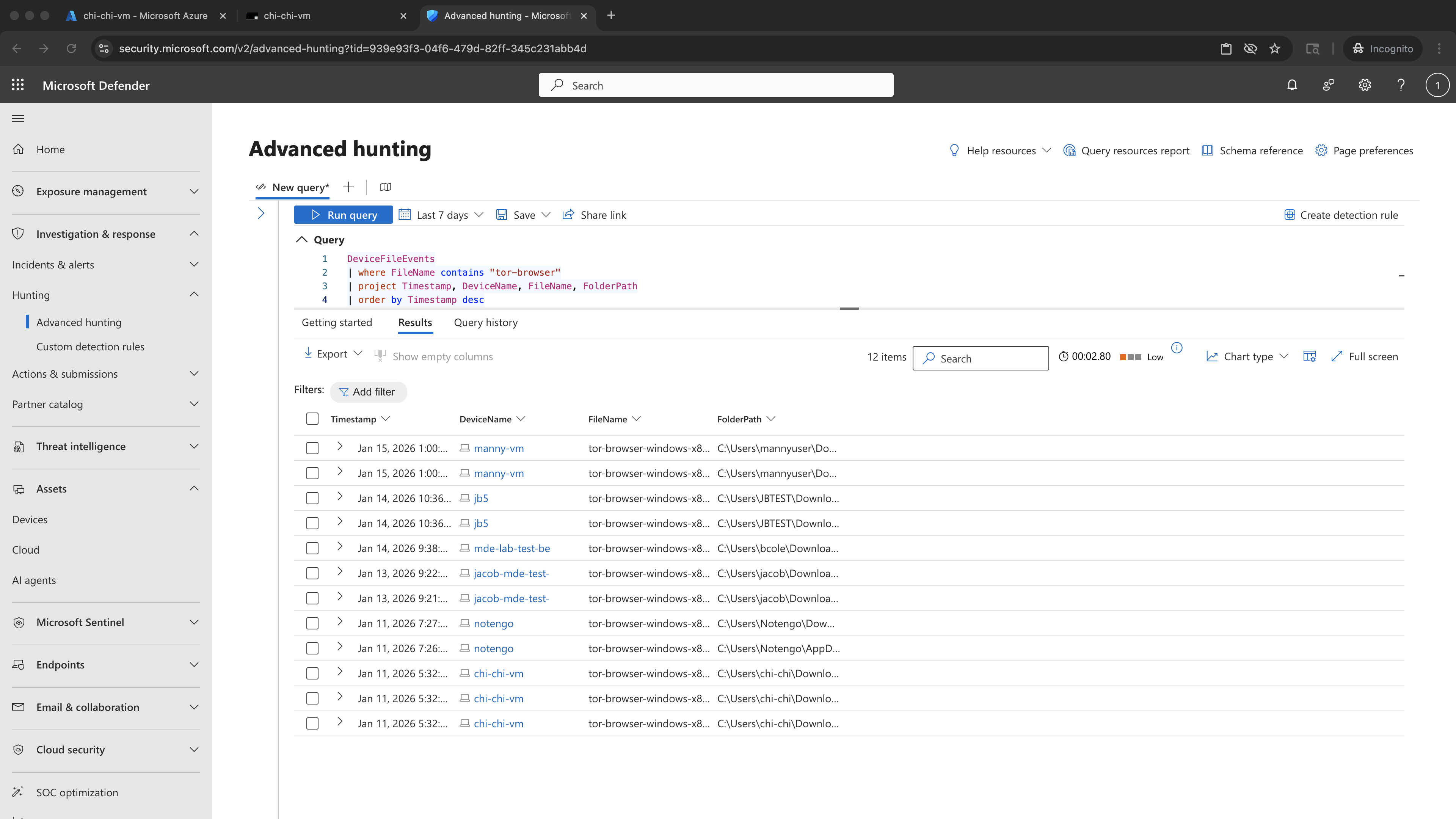This screenshot has width=1456, height=819.
Task: Check the Jan 13 9:22 jacob-mde-test row checkbox
Action: 312,573
